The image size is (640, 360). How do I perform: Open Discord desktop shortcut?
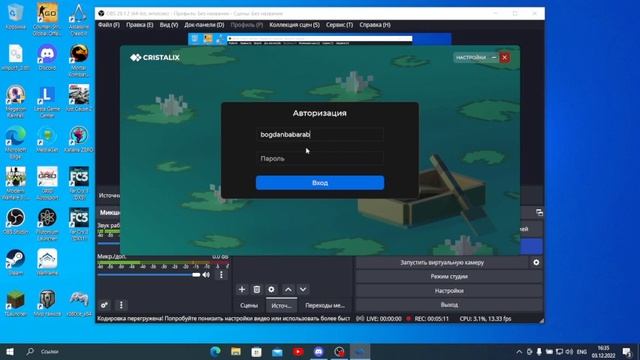click(x=47, y=57)
